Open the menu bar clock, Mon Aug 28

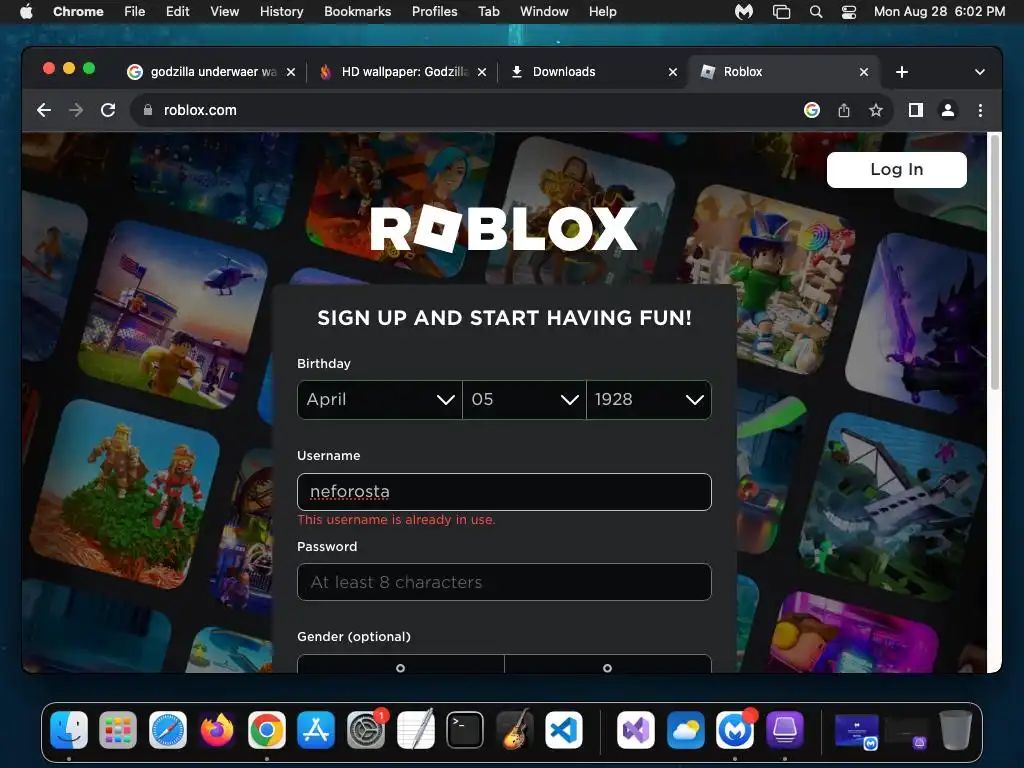point(939,12)
